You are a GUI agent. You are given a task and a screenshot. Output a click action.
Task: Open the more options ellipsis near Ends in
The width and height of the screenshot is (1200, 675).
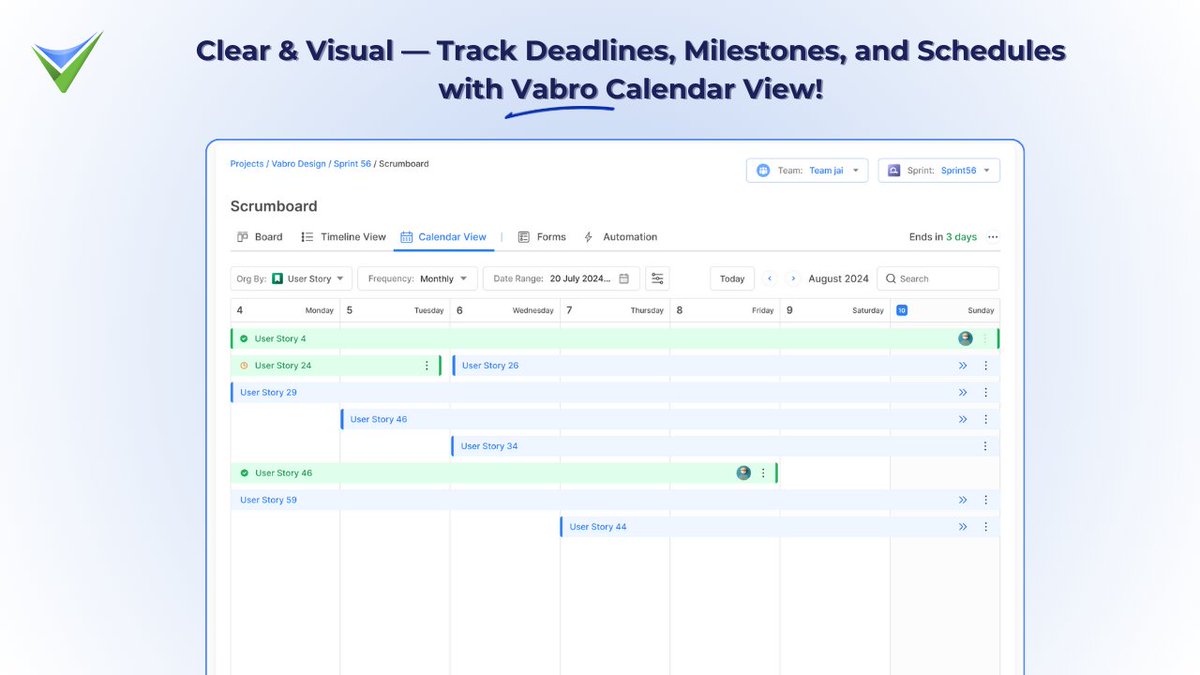point(993,237)
